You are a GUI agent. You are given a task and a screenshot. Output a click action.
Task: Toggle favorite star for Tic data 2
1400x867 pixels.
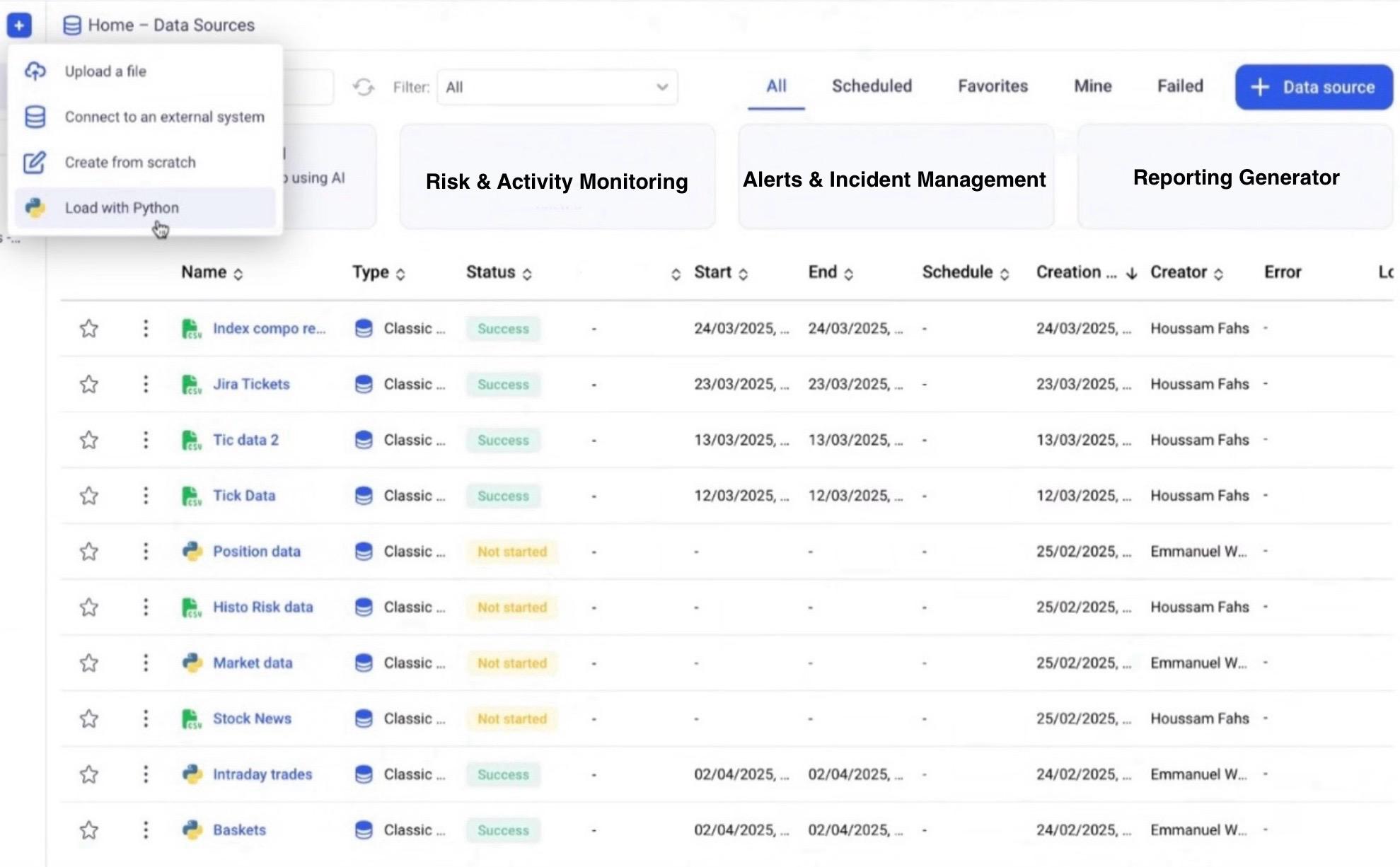tap(88, 440)
